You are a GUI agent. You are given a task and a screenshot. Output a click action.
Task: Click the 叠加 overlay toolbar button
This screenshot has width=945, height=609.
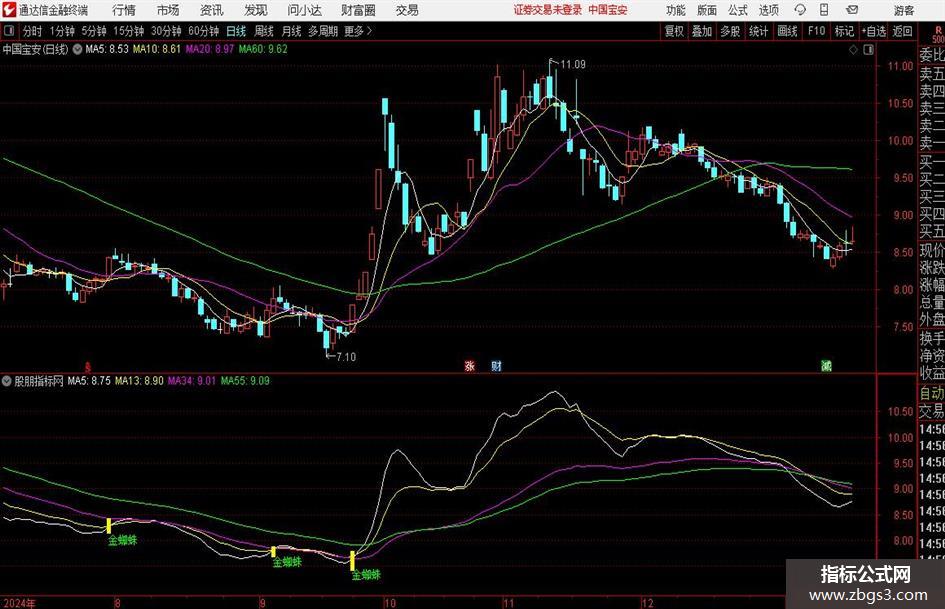click(x=702, y=31)
